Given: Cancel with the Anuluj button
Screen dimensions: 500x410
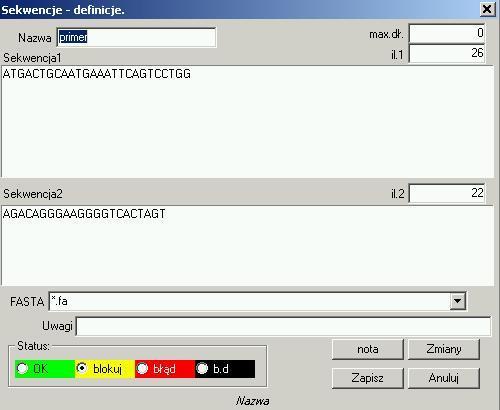Looking at the screenshot, I should (444, 378).
